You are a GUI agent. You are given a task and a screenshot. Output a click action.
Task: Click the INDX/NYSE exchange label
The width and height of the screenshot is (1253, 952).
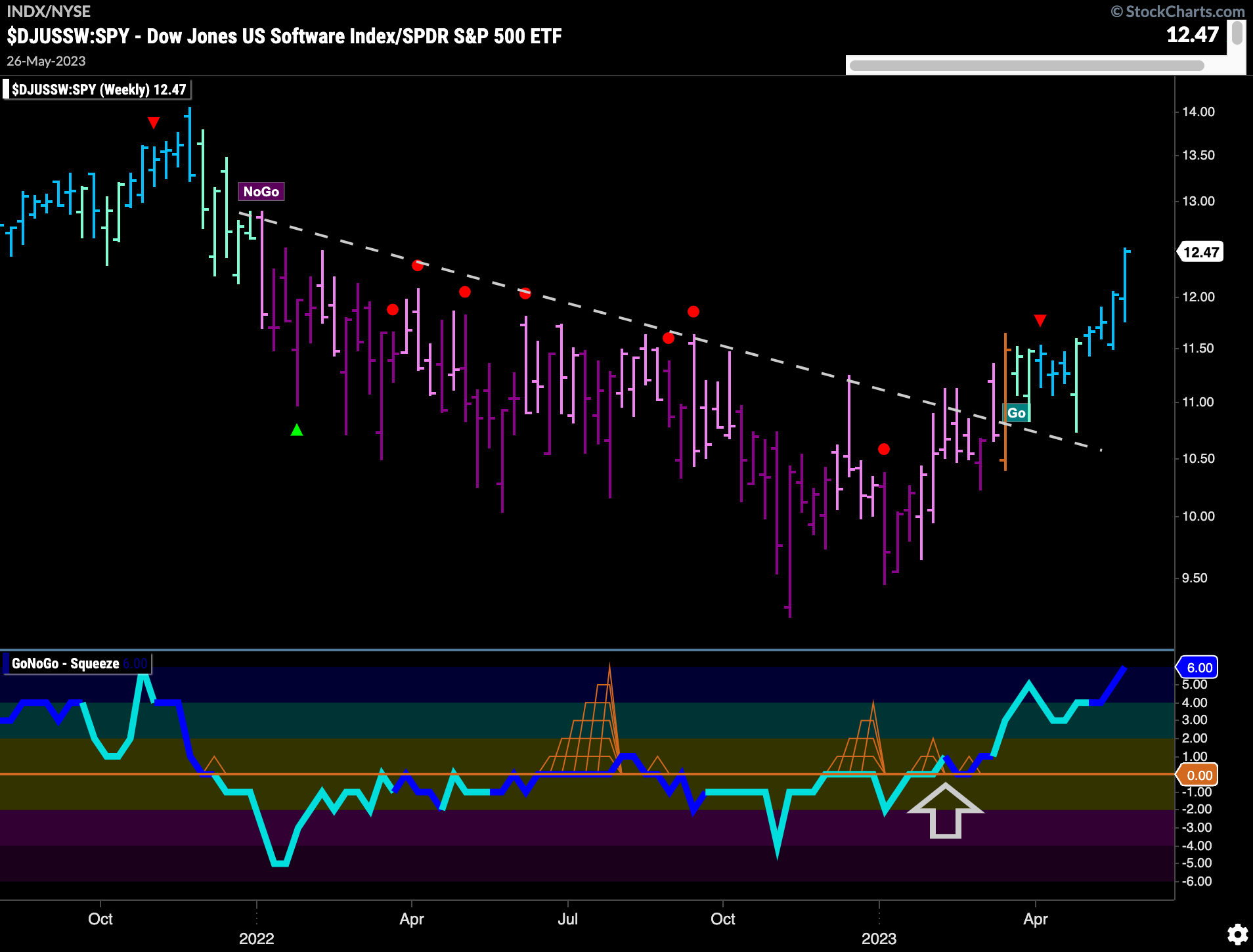pos(49,12)
